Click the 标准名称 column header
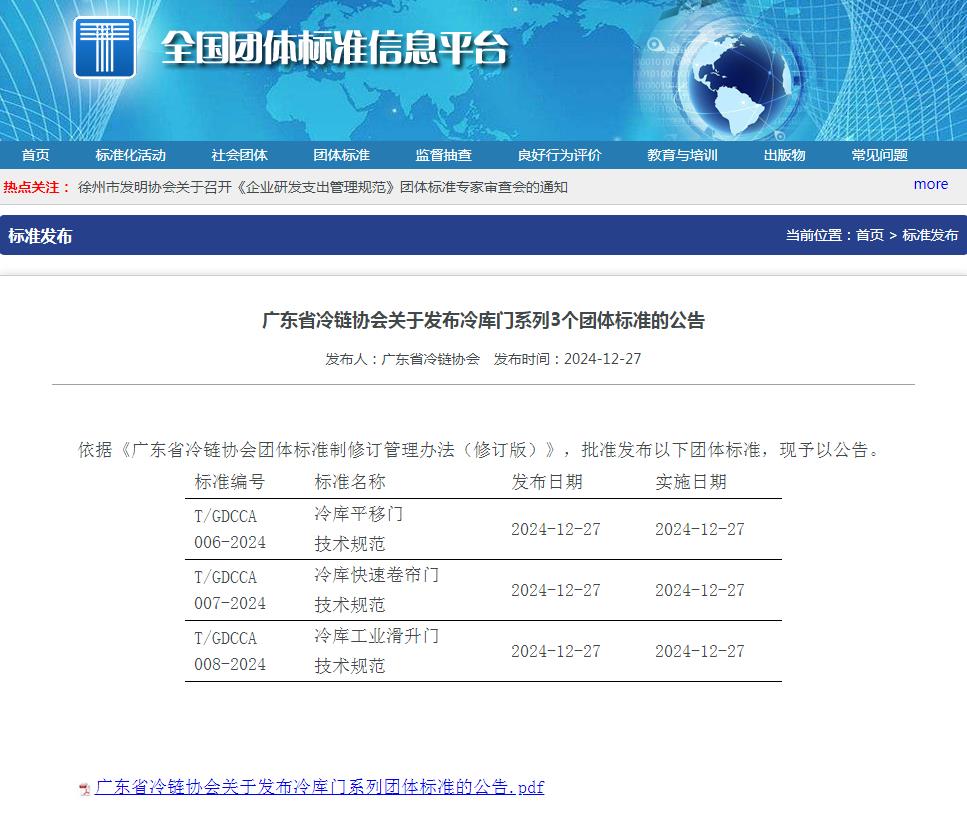Image resolution: width=967 pixels, height=820 pixels. tap(350, 482)
